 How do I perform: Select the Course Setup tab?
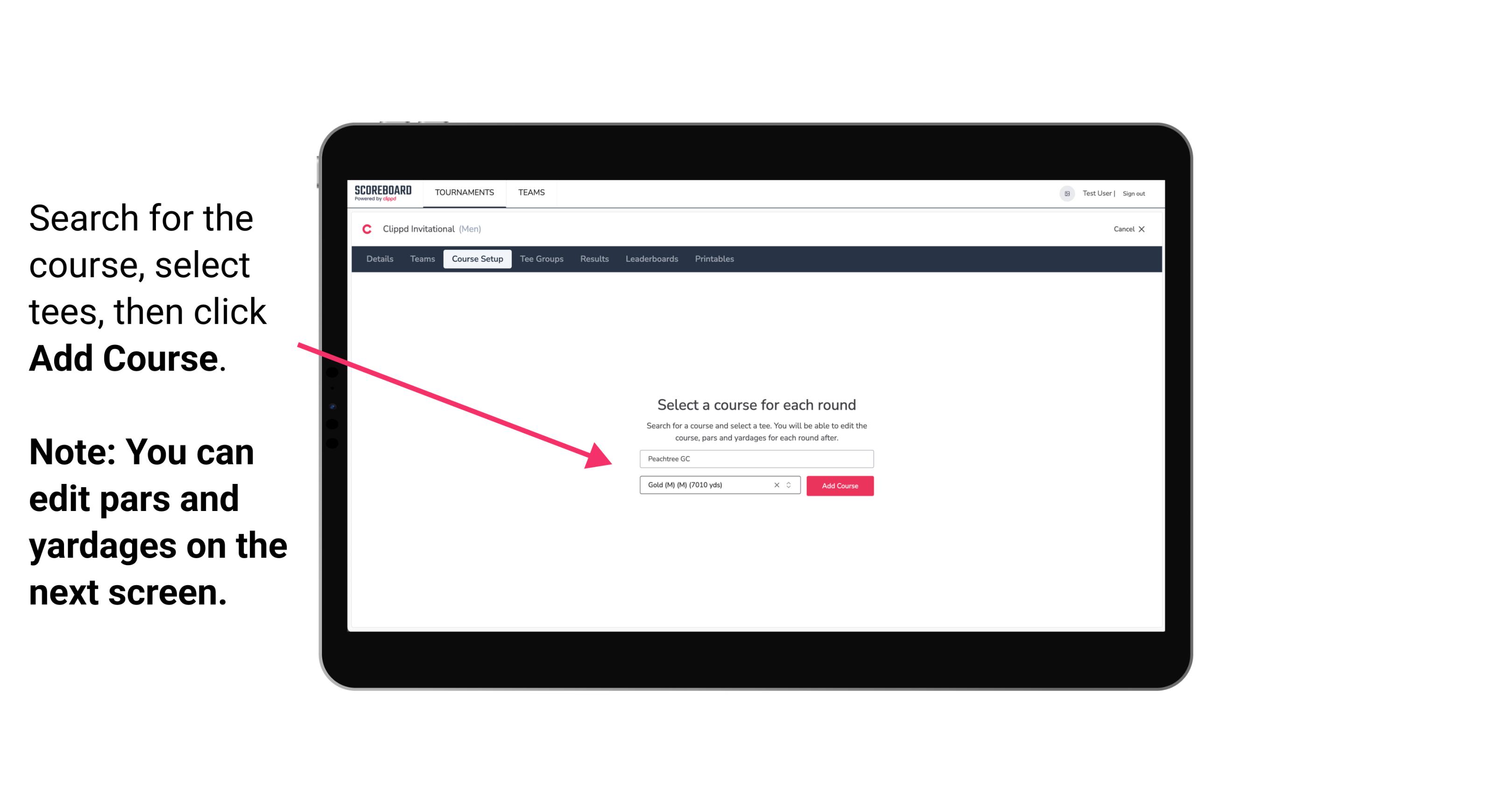click(x=478, y=259)
